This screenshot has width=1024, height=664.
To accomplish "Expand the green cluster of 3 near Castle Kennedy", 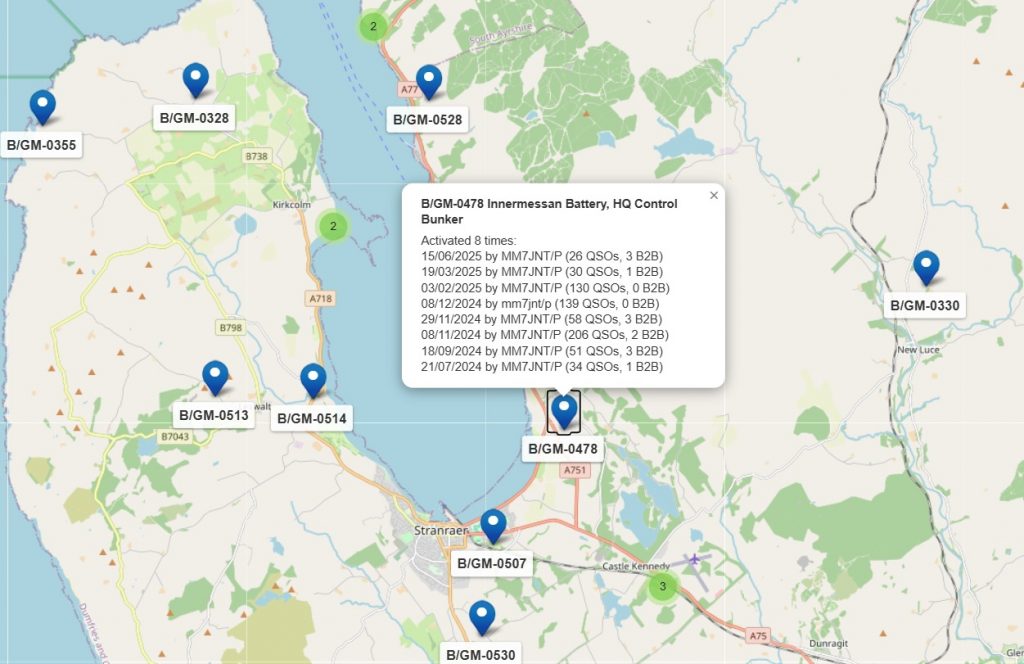I will point(662,586).
